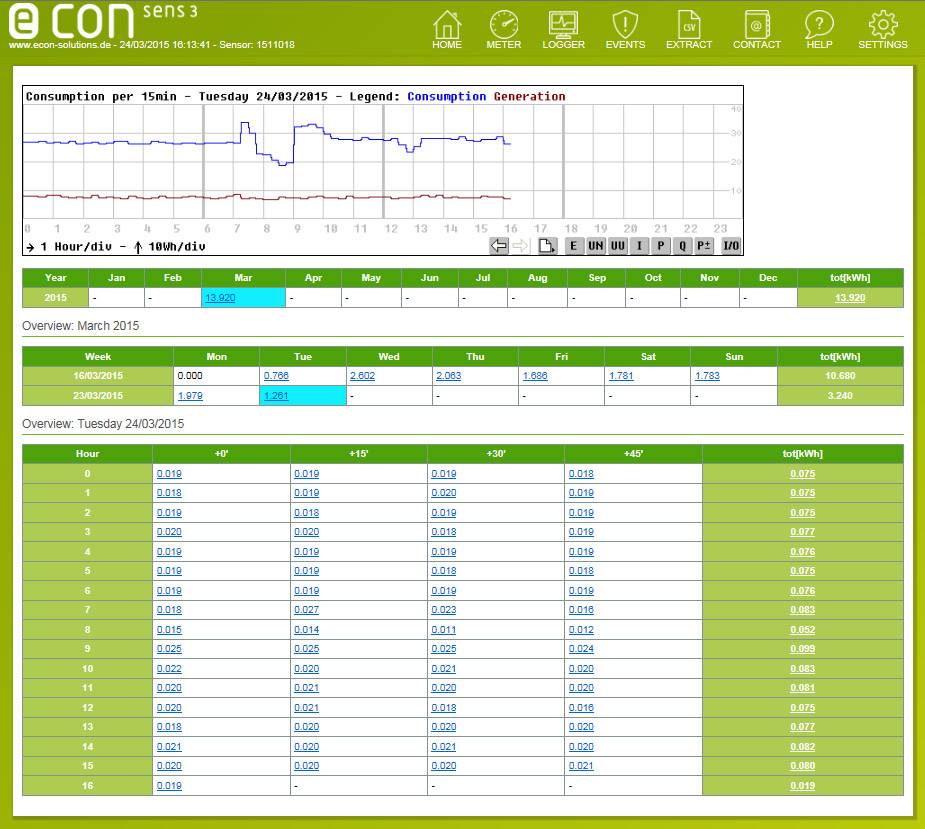Open the CONTACT address book icon
The height and width of the screenshot is (829, 925).
pos(757,29)
